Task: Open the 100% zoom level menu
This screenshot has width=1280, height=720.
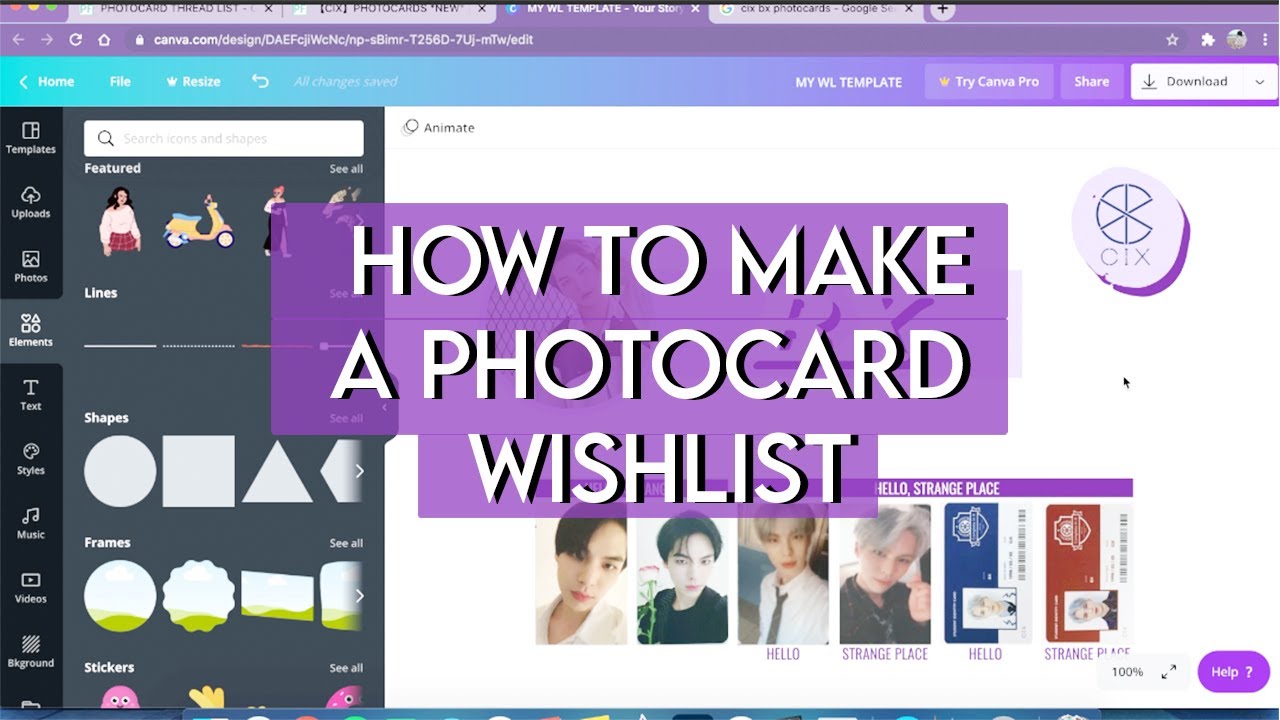Action: coord(1127,672)
